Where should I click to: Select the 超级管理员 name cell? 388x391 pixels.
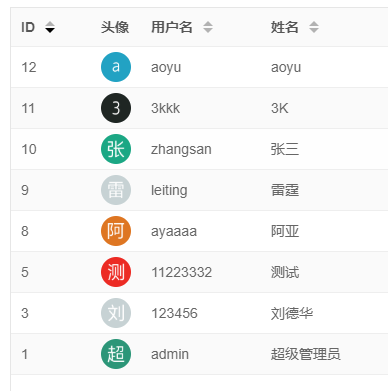(305, 354)
